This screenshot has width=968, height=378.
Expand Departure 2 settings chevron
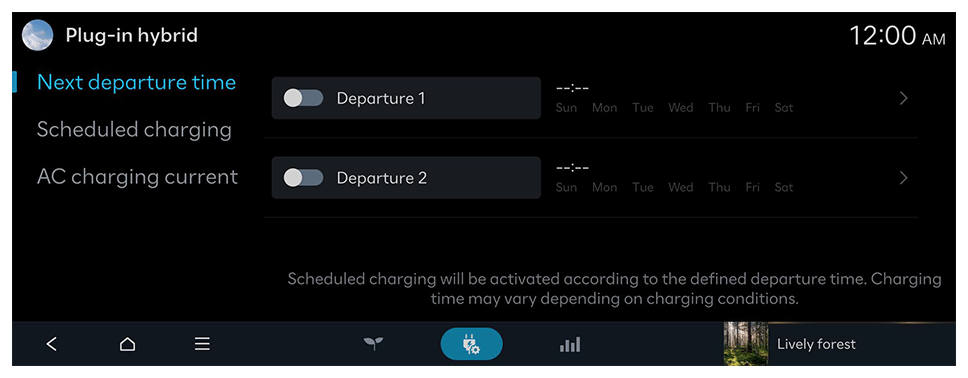click(904, 178)
